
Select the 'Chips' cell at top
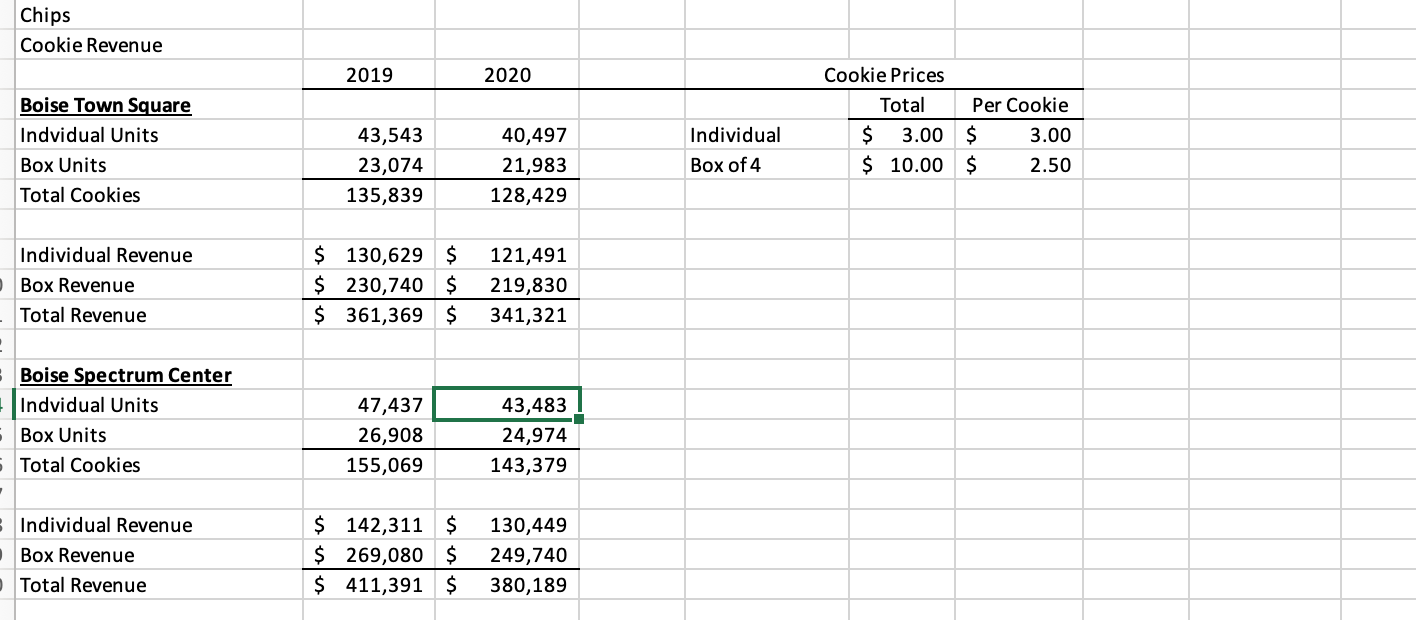[x=158, y=15]
